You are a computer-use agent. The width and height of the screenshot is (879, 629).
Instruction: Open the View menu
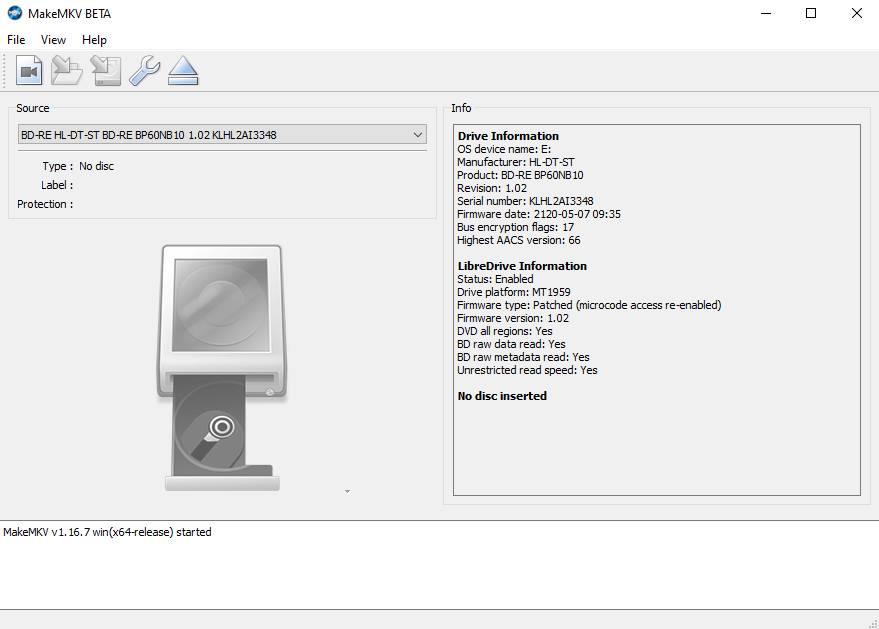pyautogui.click(x=53, y=40)
